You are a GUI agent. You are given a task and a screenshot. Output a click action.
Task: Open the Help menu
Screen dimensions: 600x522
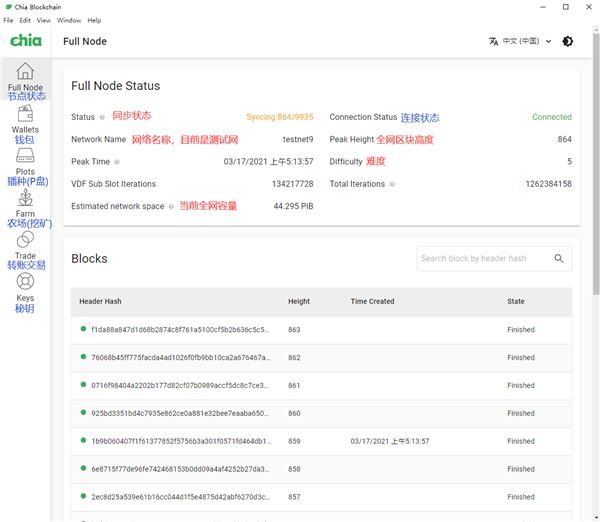[x=94, y=20]
